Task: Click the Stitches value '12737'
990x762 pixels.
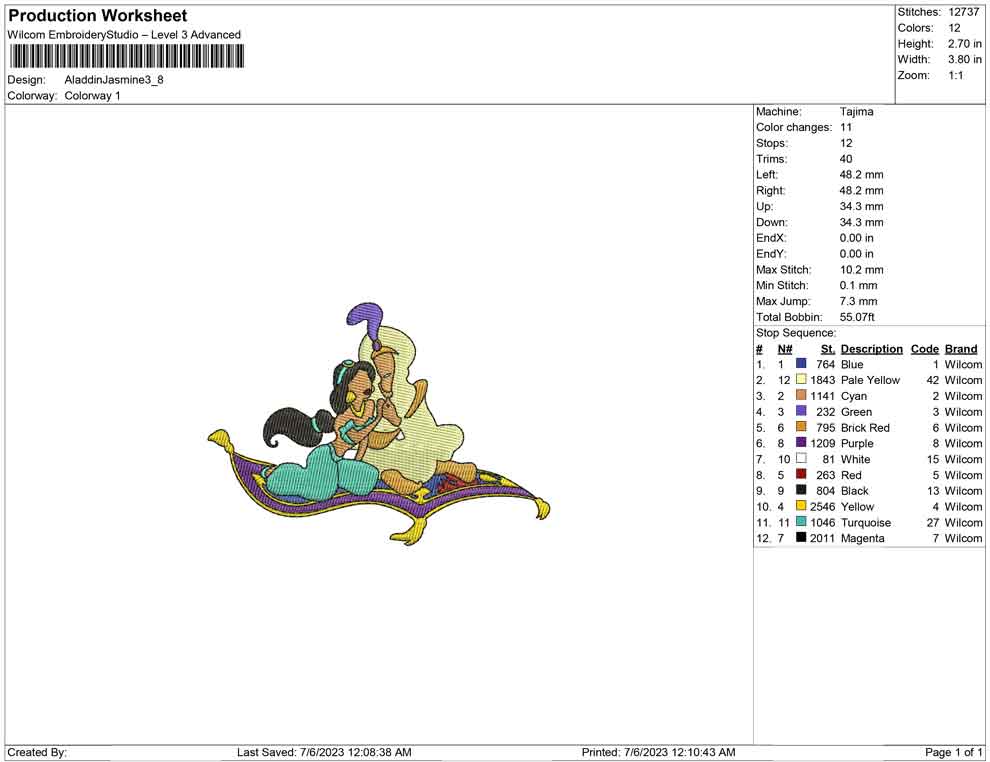Action: (x=963, y=12)
